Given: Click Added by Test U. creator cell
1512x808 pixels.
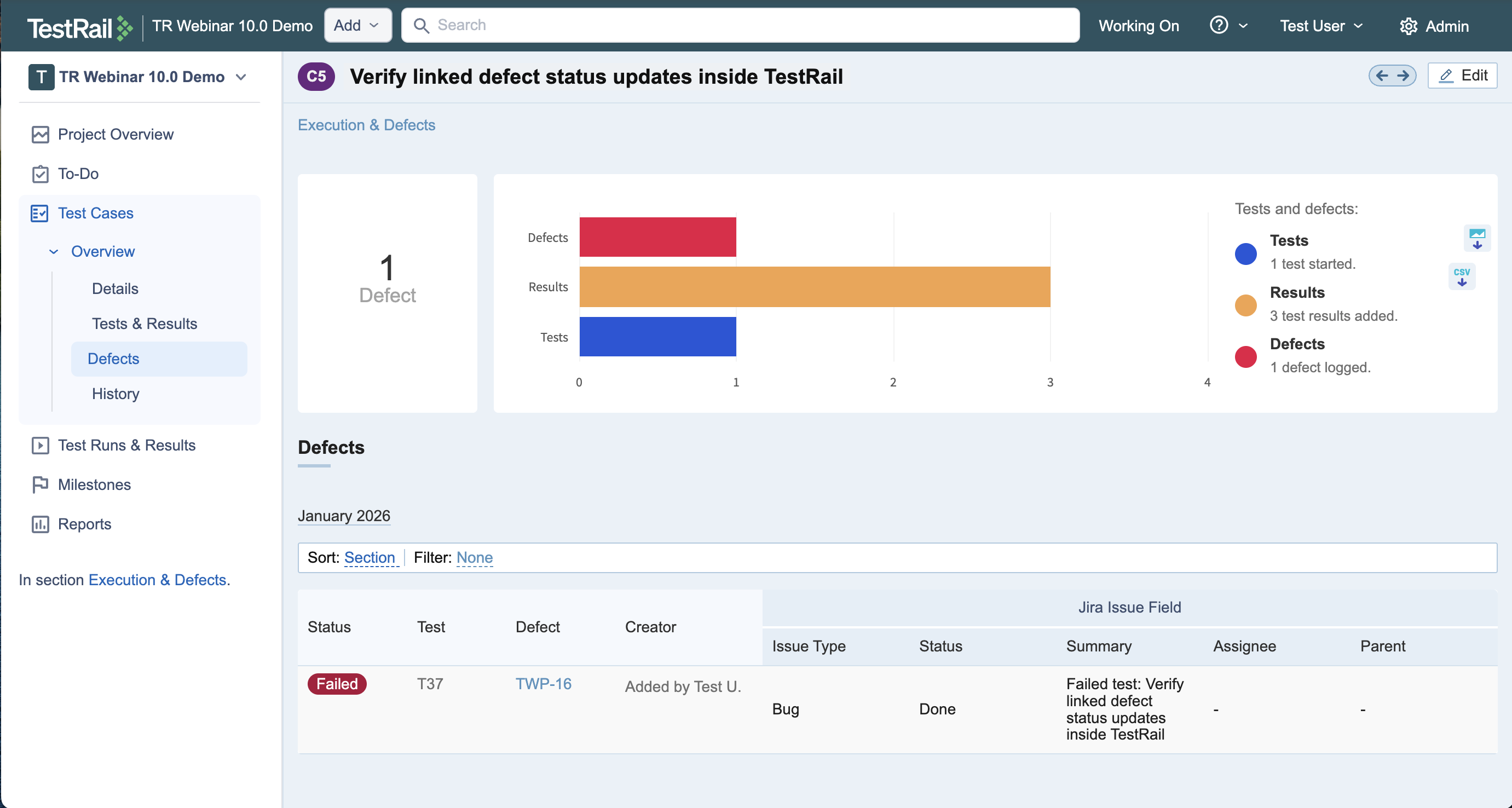Looking at the screenshot, I should (683, 686).
